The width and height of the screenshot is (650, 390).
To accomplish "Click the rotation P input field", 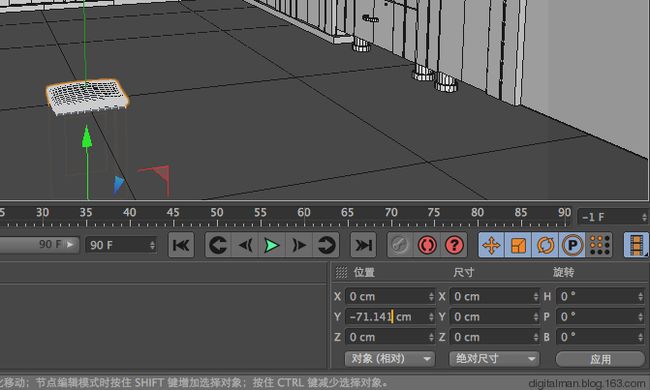I will click(600, 317).
